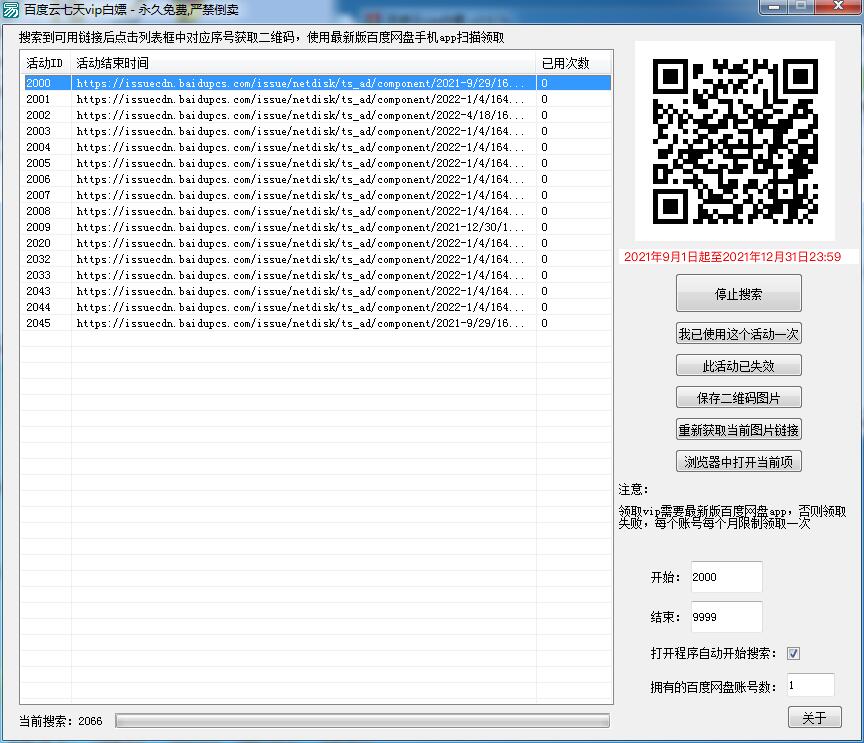Select list row with ID 2000

click(x=317, y=83)
